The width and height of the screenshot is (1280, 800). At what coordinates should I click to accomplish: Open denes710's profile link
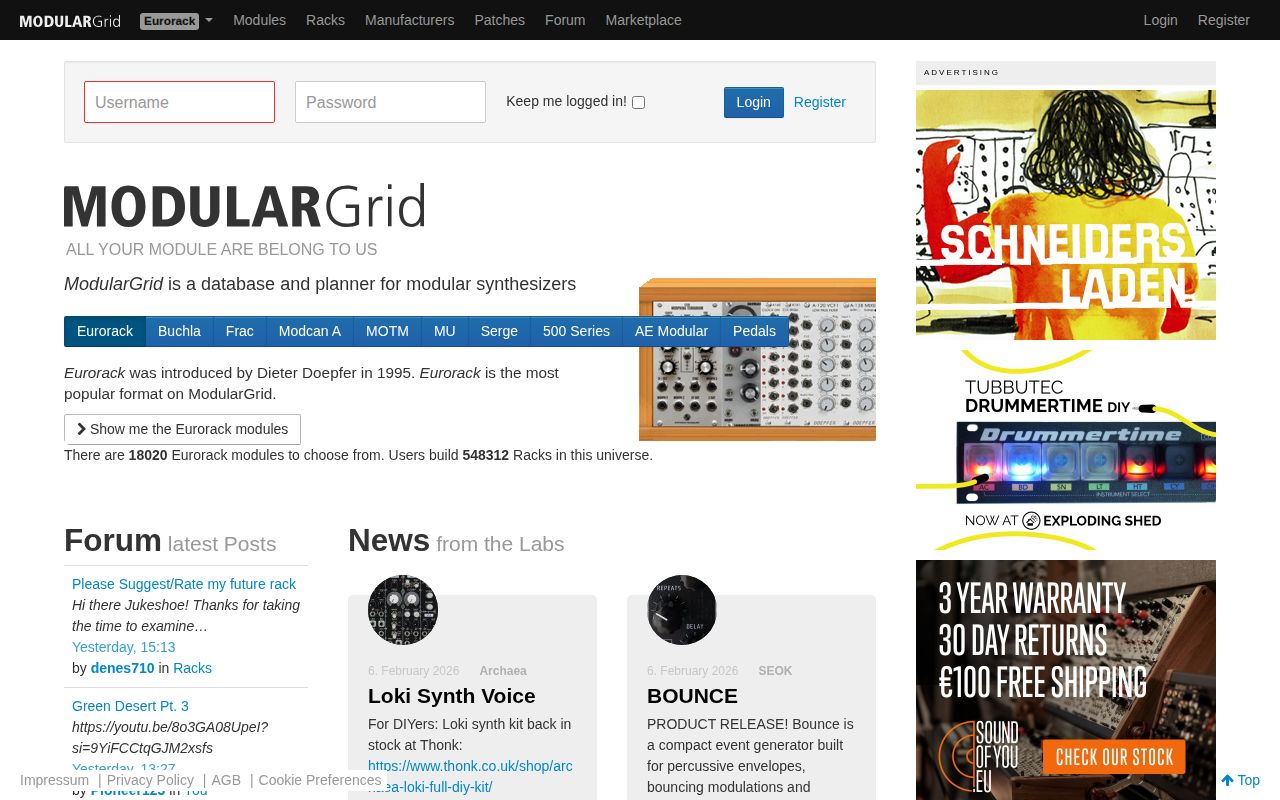tap(122, 668)
